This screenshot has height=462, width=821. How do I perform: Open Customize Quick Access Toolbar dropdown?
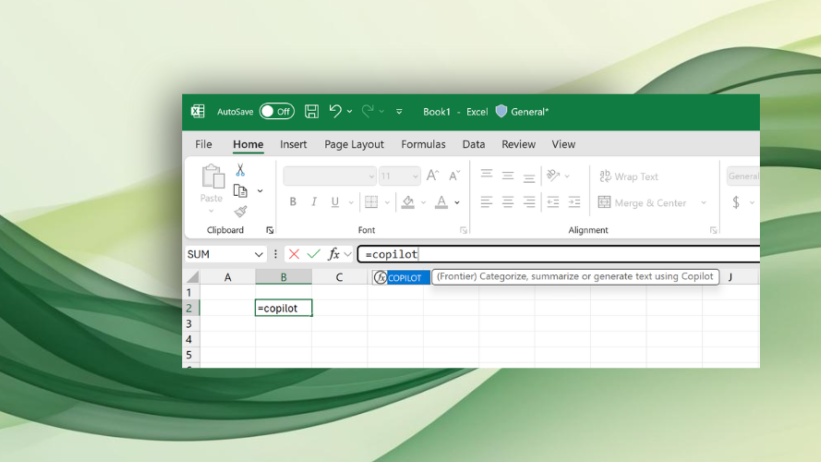[399, 112]
